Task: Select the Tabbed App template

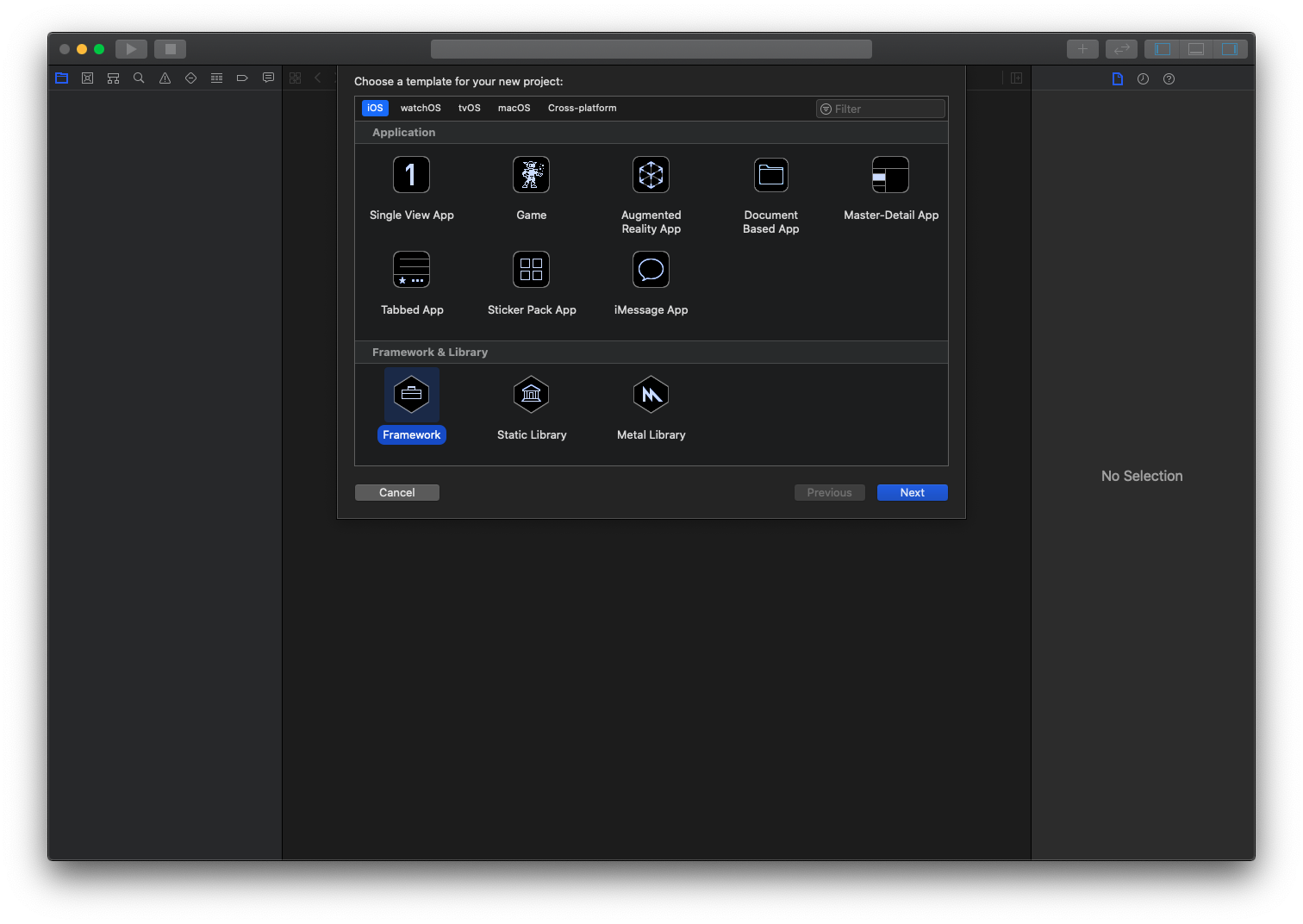Action: [411, 270]
